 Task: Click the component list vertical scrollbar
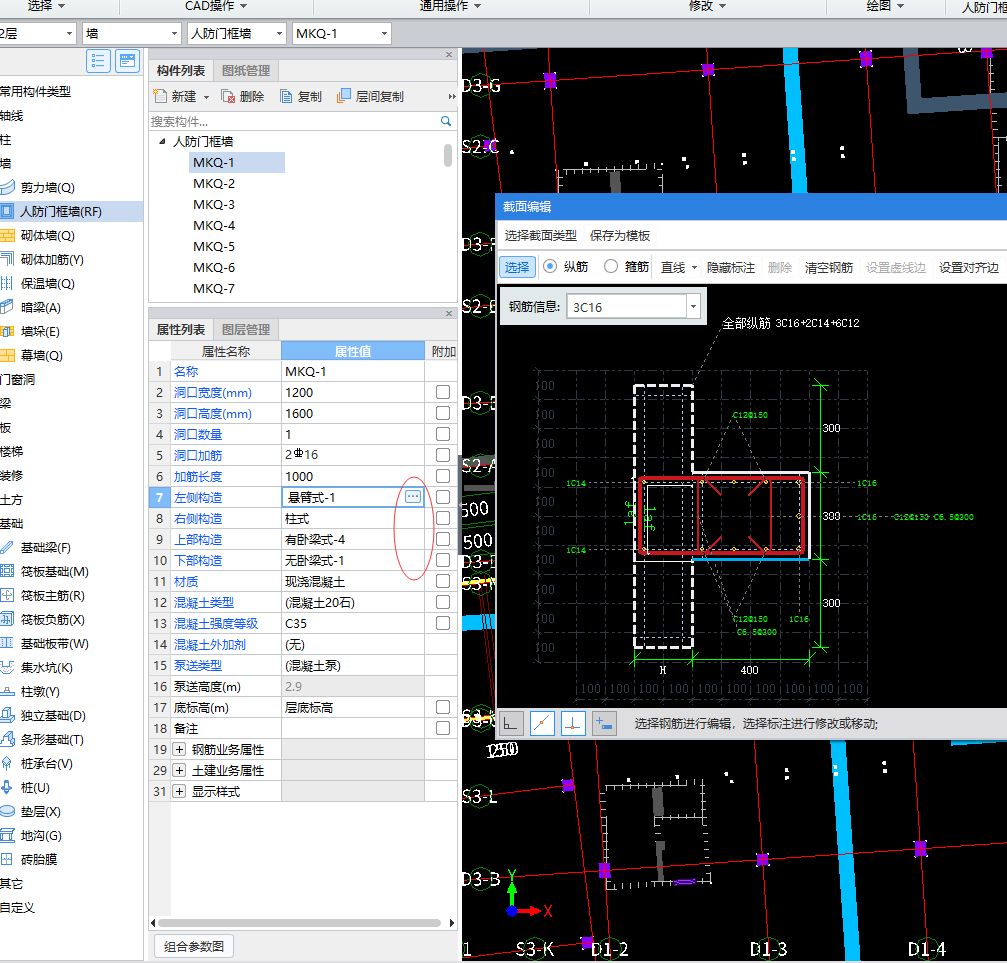(448, 155)
